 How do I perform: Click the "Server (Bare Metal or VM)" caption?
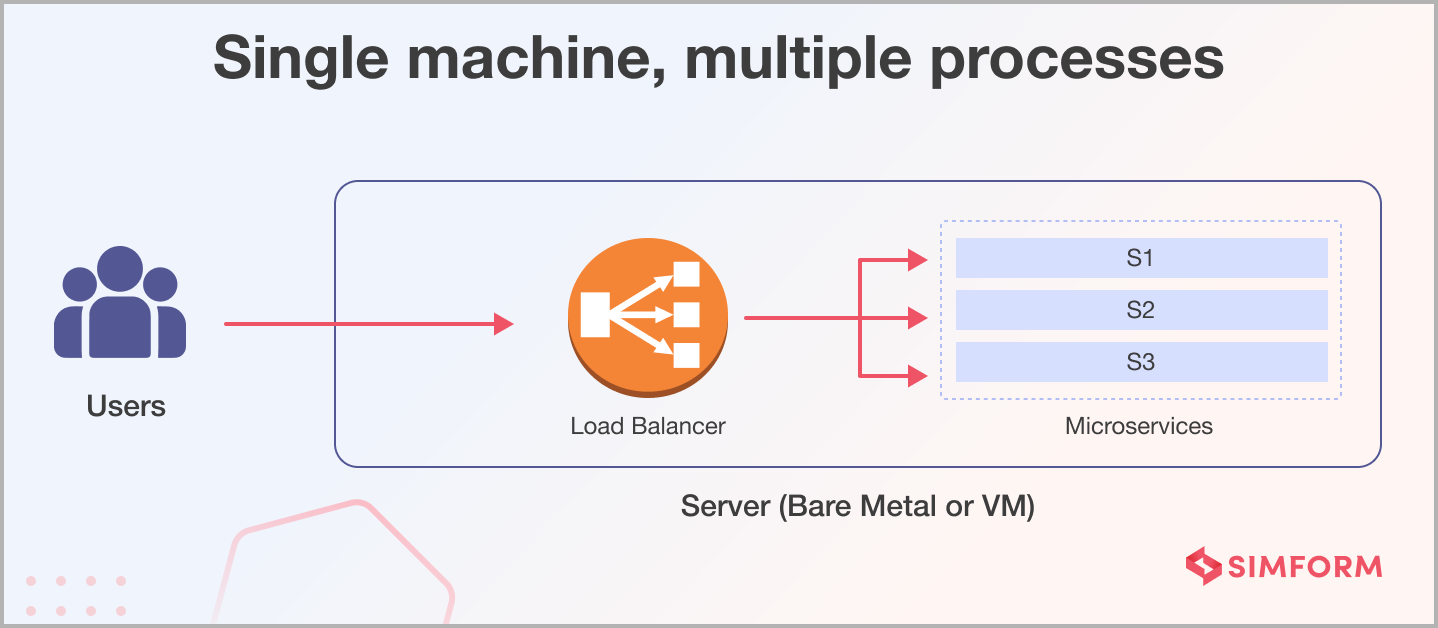(858, 506)
